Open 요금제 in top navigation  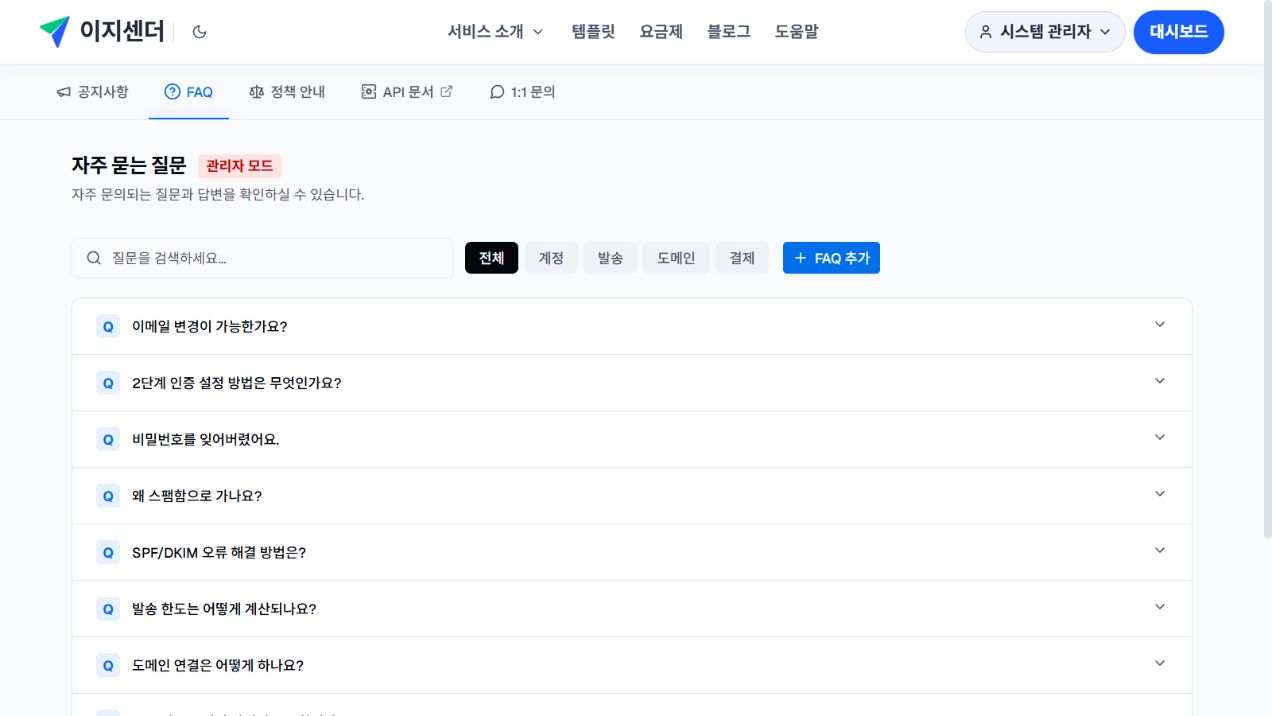tap(661, 32)
